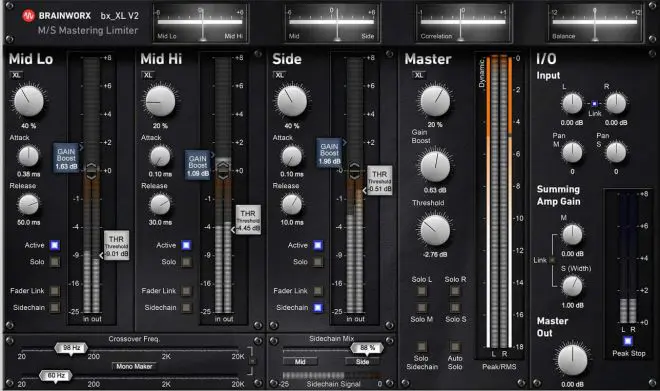Click the Mid Lo Release knob
The height and width of the screenshot is (391, 660).
click(28, 205)
